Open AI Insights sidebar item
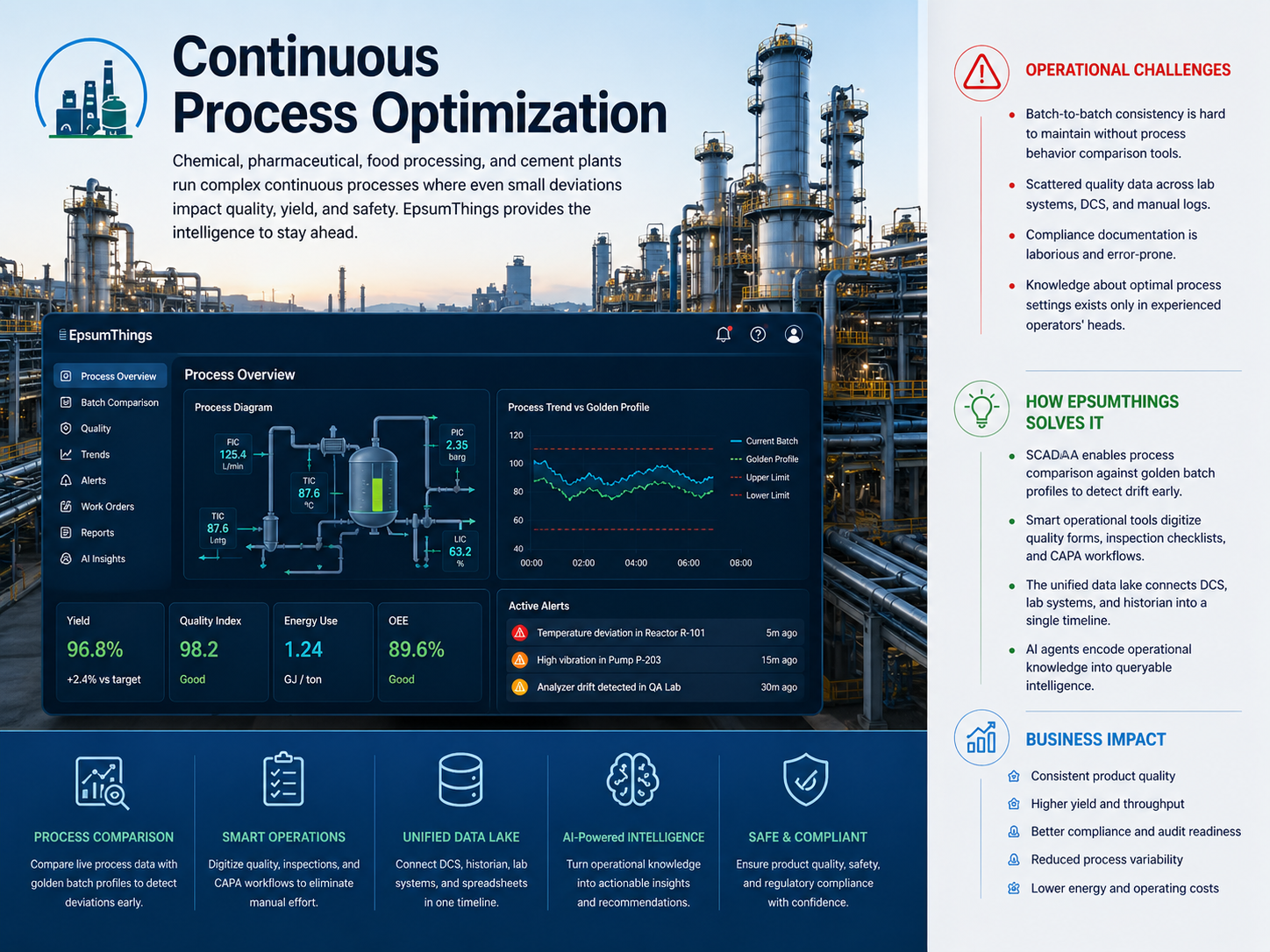Viewport: 1270px width, 952px height. (x=111, y=558)
